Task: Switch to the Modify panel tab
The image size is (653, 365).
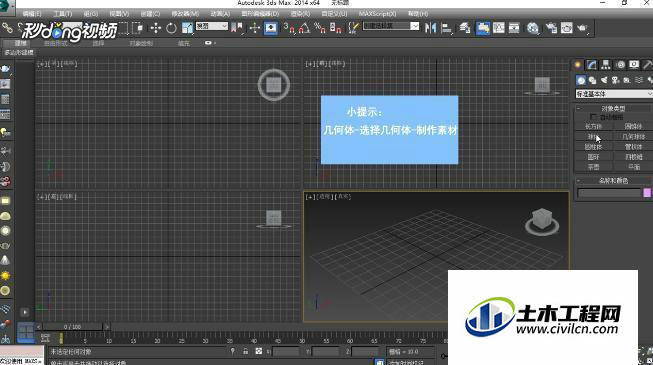Action: point(592,65)
